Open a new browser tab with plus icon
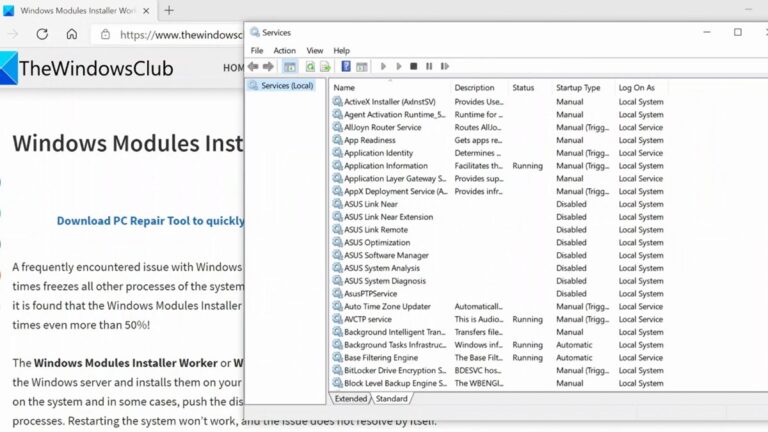 click(169, 10)
